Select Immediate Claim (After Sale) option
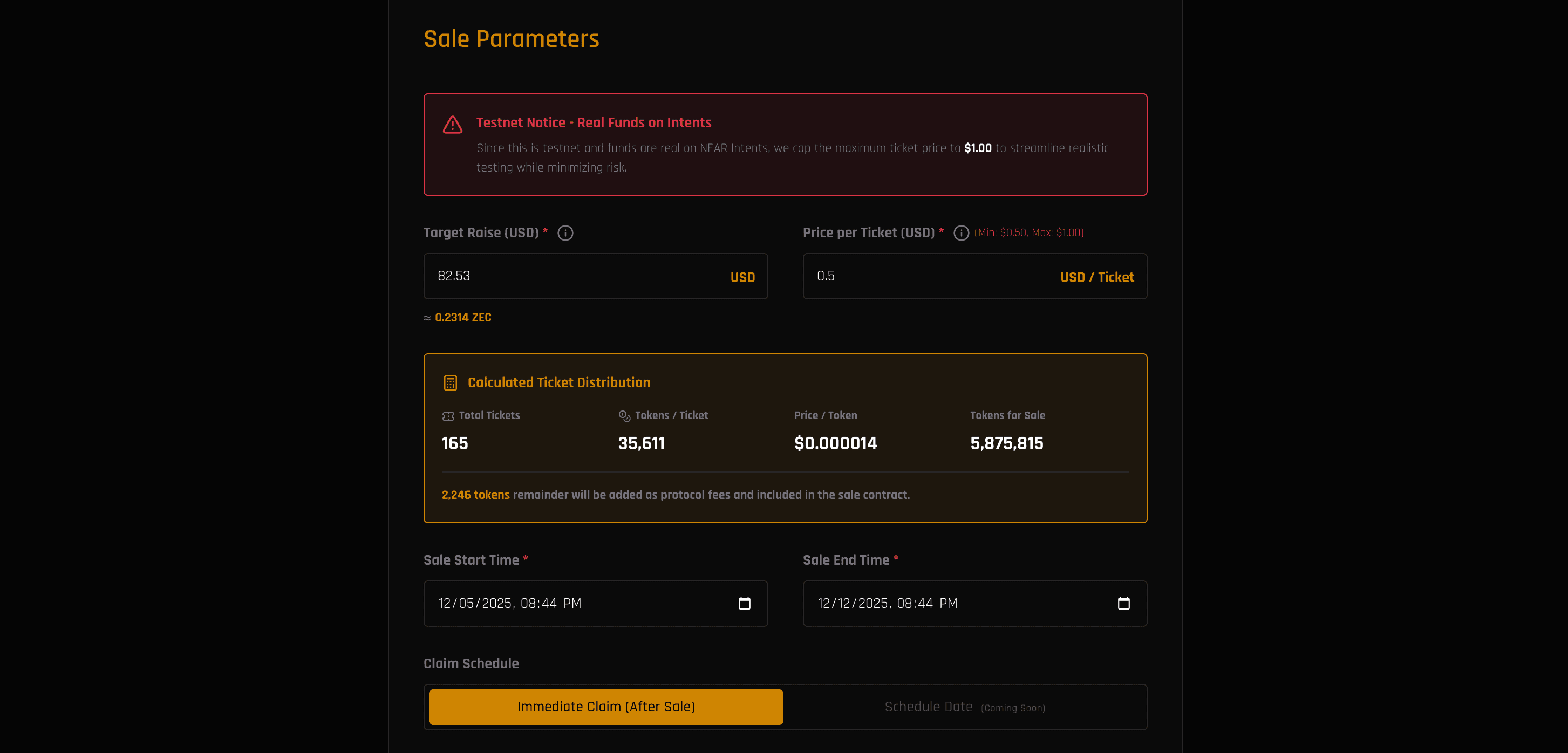 click(x=605, y=707)
